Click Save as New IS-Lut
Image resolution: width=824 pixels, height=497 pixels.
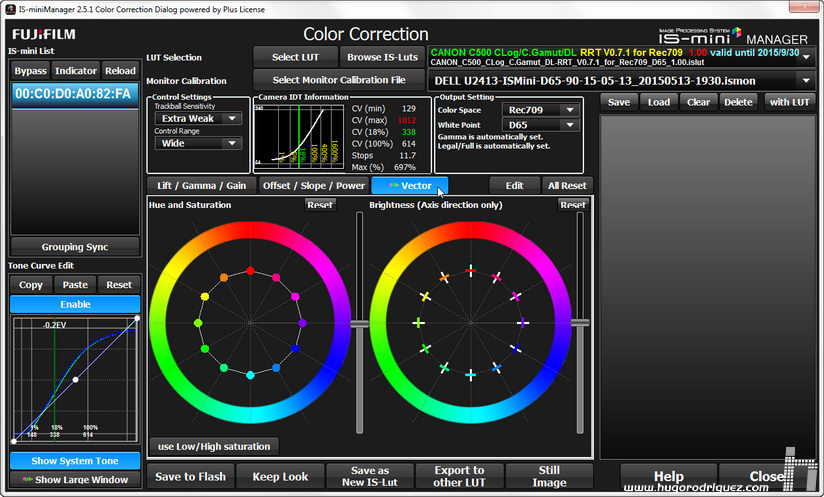[x=370, y=477]
